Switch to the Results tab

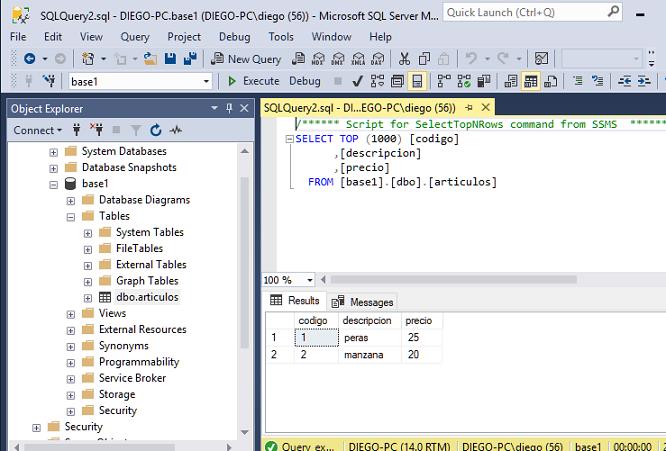tap(295, 301)
